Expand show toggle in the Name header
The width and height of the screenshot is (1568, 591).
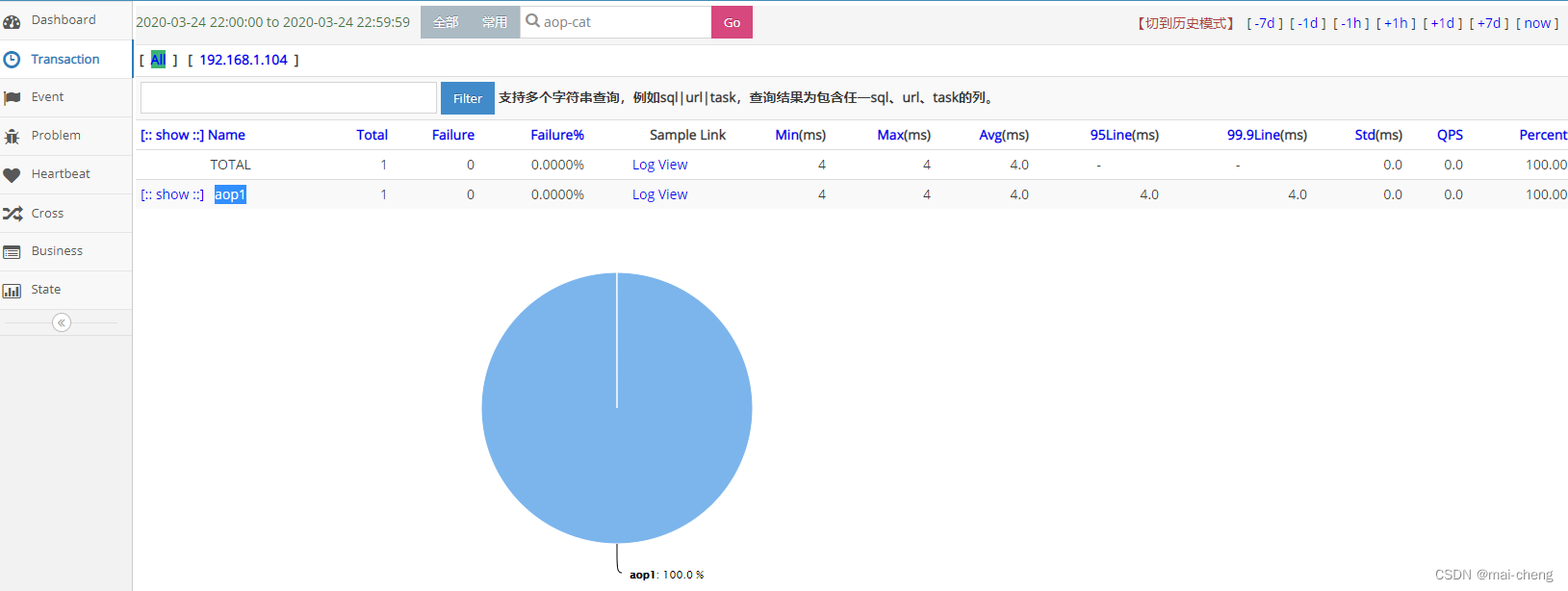tap(172, 135)
